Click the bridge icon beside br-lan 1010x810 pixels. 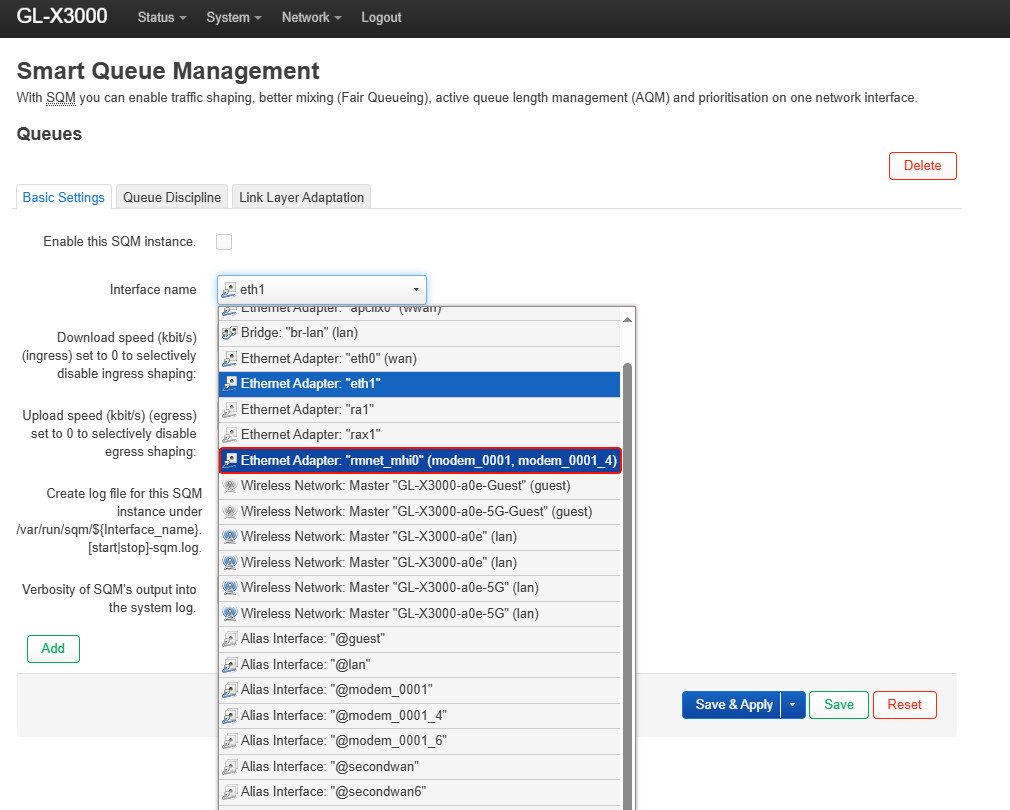(x=229, y=333)
